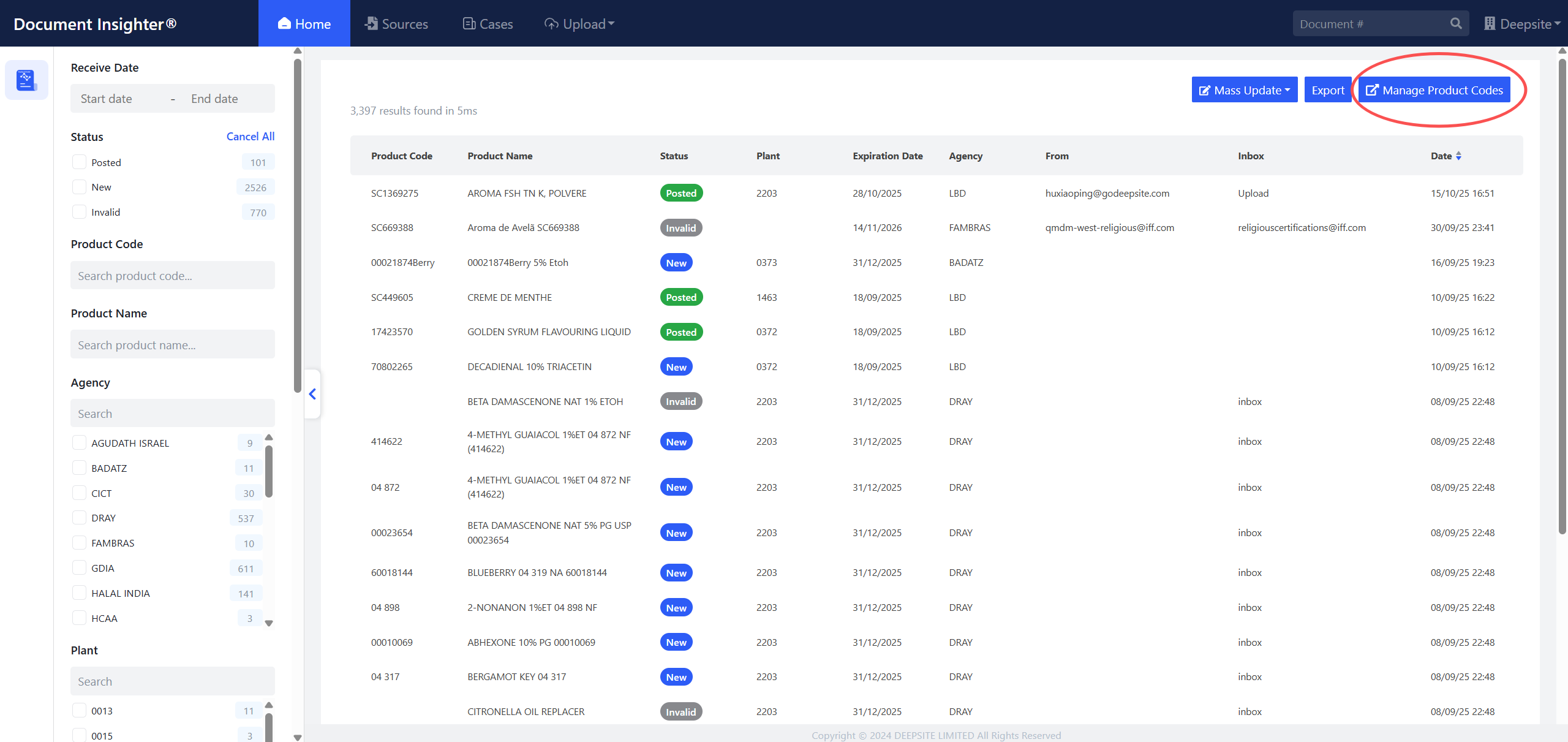Tick the DRAY agency checkbox
This screenshot has width=1568, height=742.
79,518
